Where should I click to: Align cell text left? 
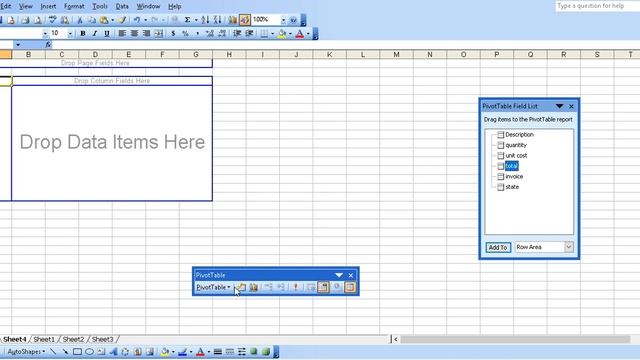(x=122, y=33)
